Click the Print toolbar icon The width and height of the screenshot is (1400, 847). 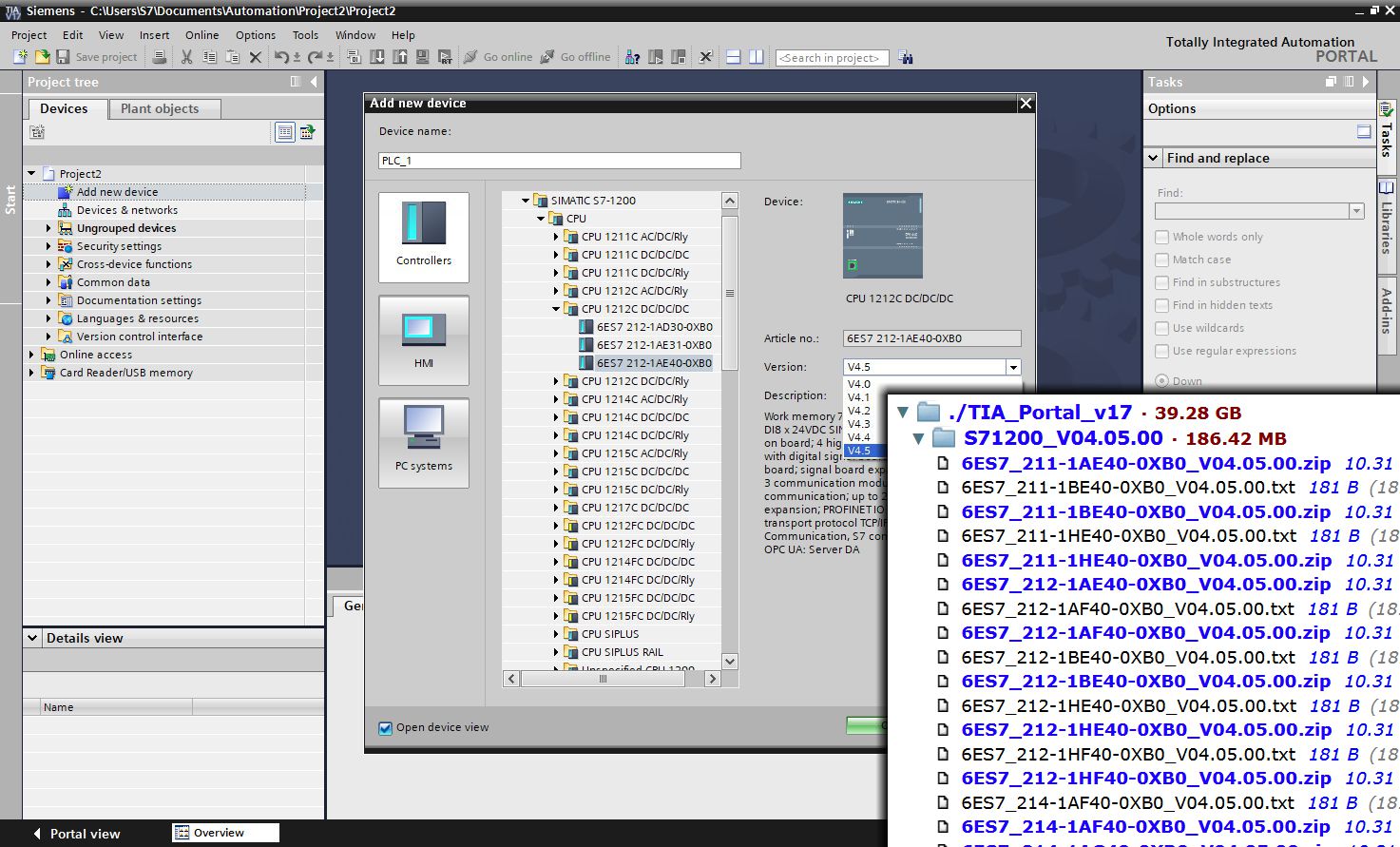(x=160, y=57)
